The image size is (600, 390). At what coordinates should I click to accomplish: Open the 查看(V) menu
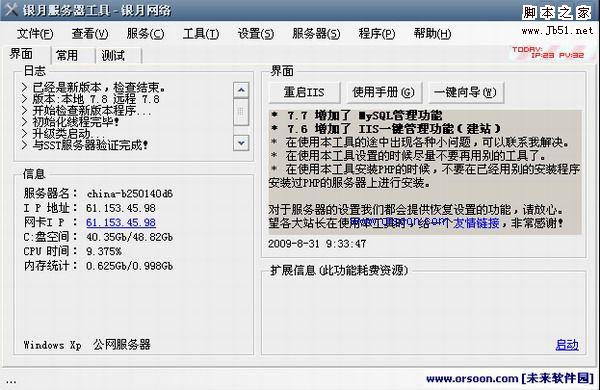point(90,34)
